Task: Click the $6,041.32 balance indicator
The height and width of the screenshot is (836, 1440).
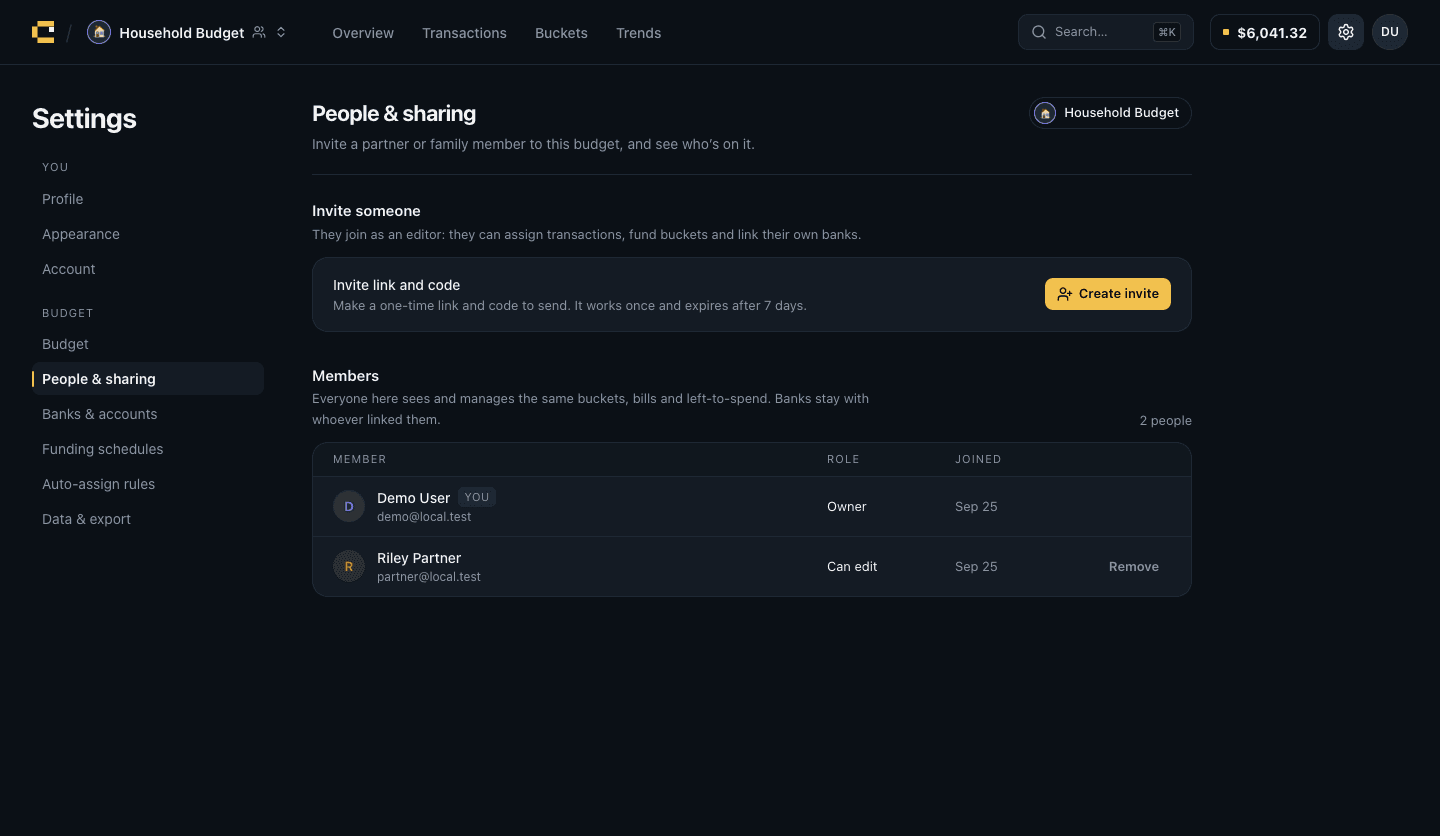Action: coord(1265,32)
